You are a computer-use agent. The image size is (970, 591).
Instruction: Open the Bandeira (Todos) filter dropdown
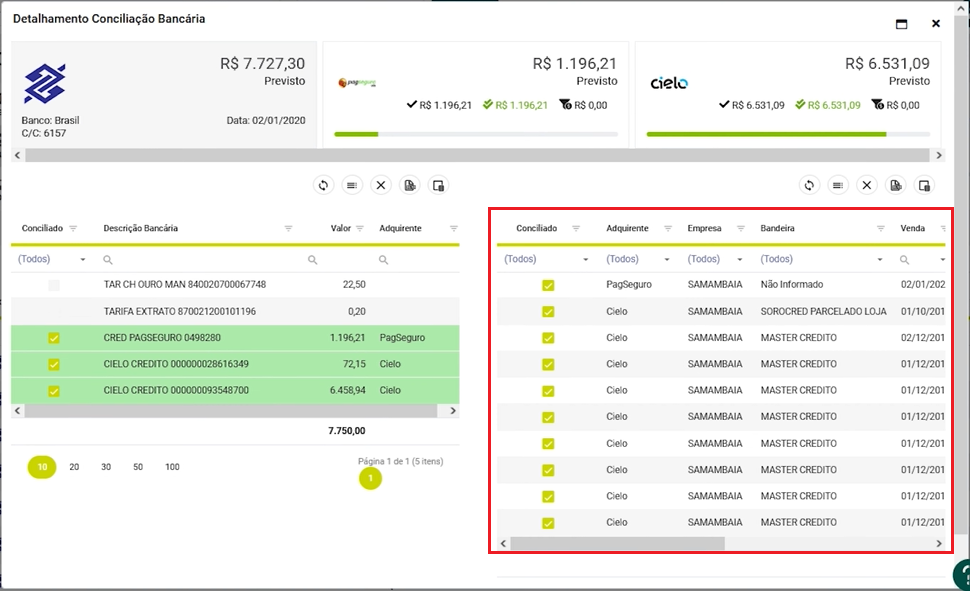(x=880, y=259)
